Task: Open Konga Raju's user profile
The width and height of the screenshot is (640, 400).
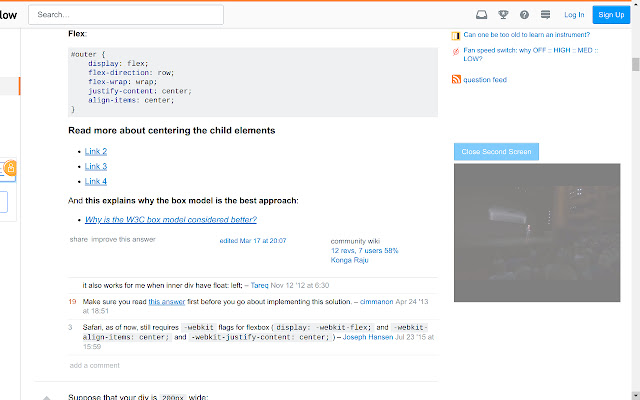Action: (349, 260)
